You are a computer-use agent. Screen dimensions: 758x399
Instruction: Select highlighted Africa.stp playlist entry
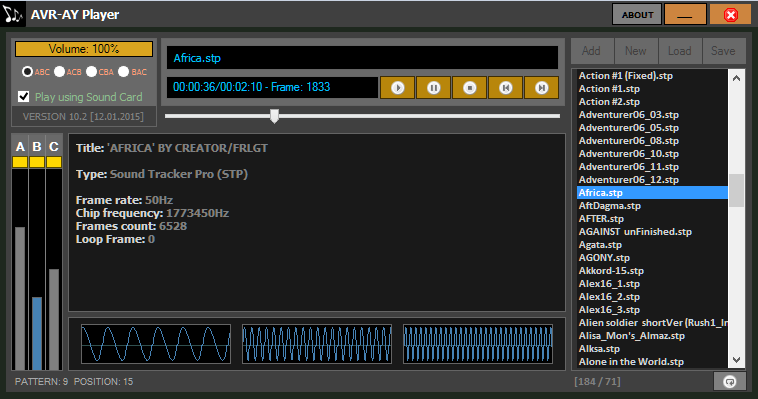pyautogui.click(x=652, y=192)
